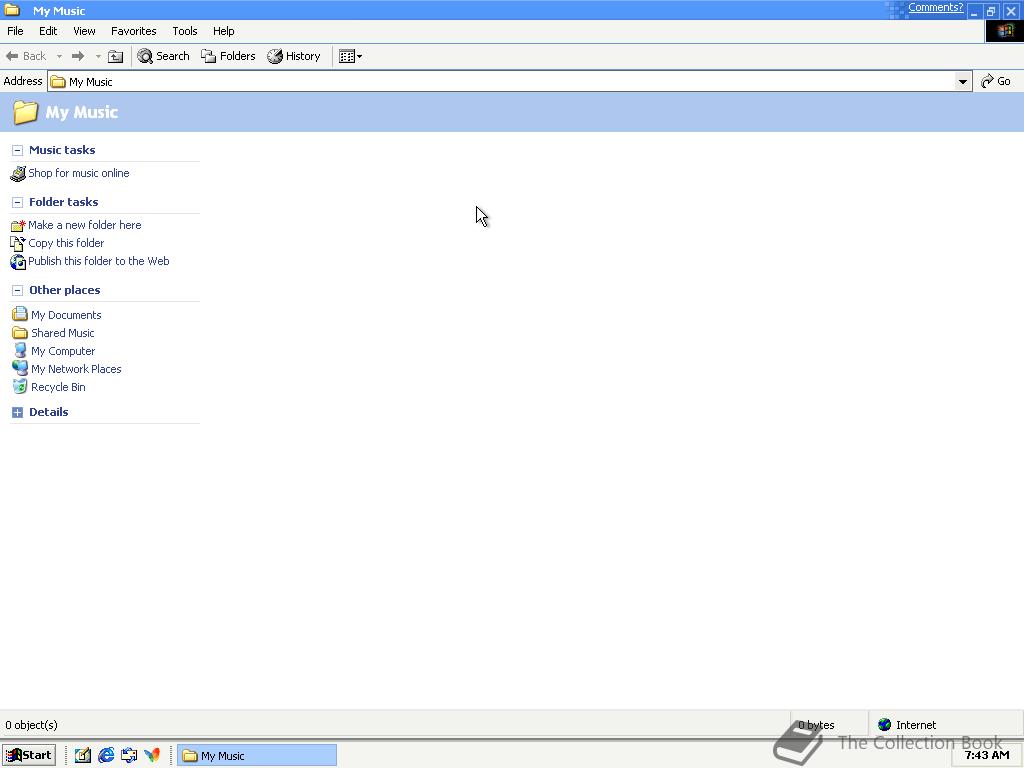The height and width of the screenshot is (768, 1024).
Task: Launch MSN butterfly quick launch icon
Action: (x=152, y=756)
